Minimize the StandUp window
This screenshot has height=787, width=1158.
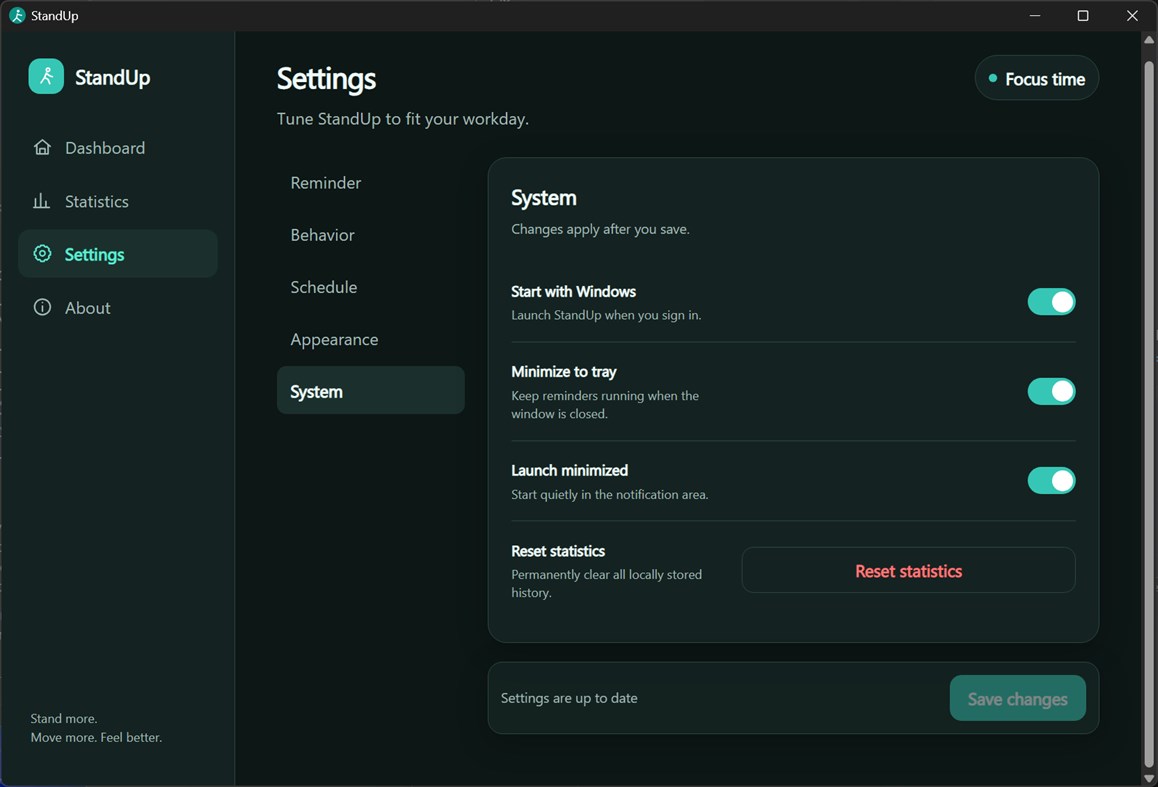1035,16
